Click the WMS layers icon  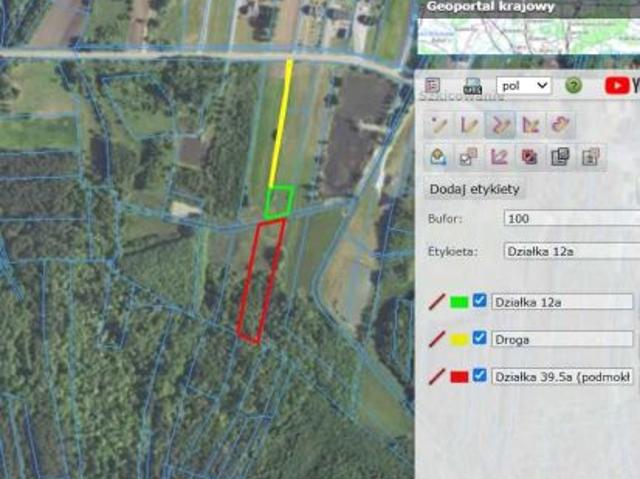(473, 86)
